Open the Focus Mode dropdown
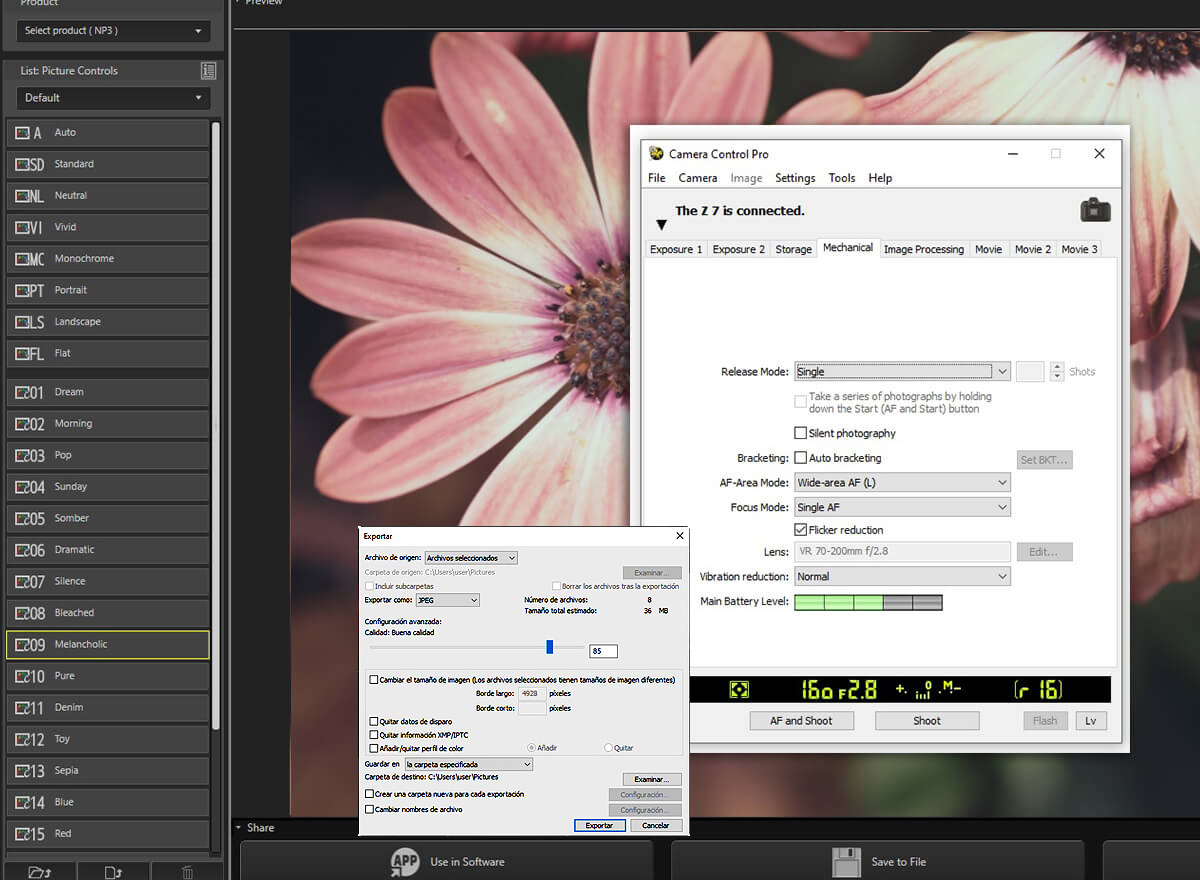Screen dimensions: 1200x880 pos(902,508)
